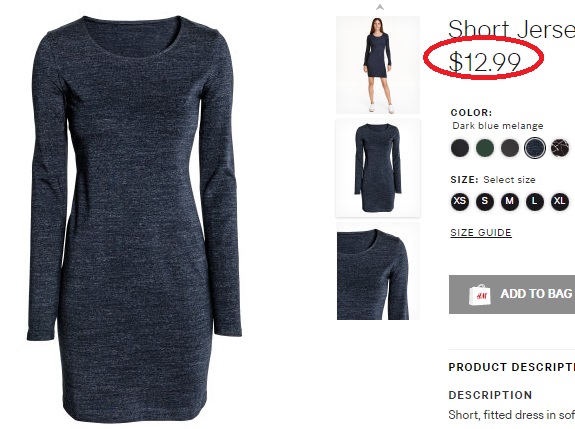View the model wearing dress thumbnail

coord(378,65)
